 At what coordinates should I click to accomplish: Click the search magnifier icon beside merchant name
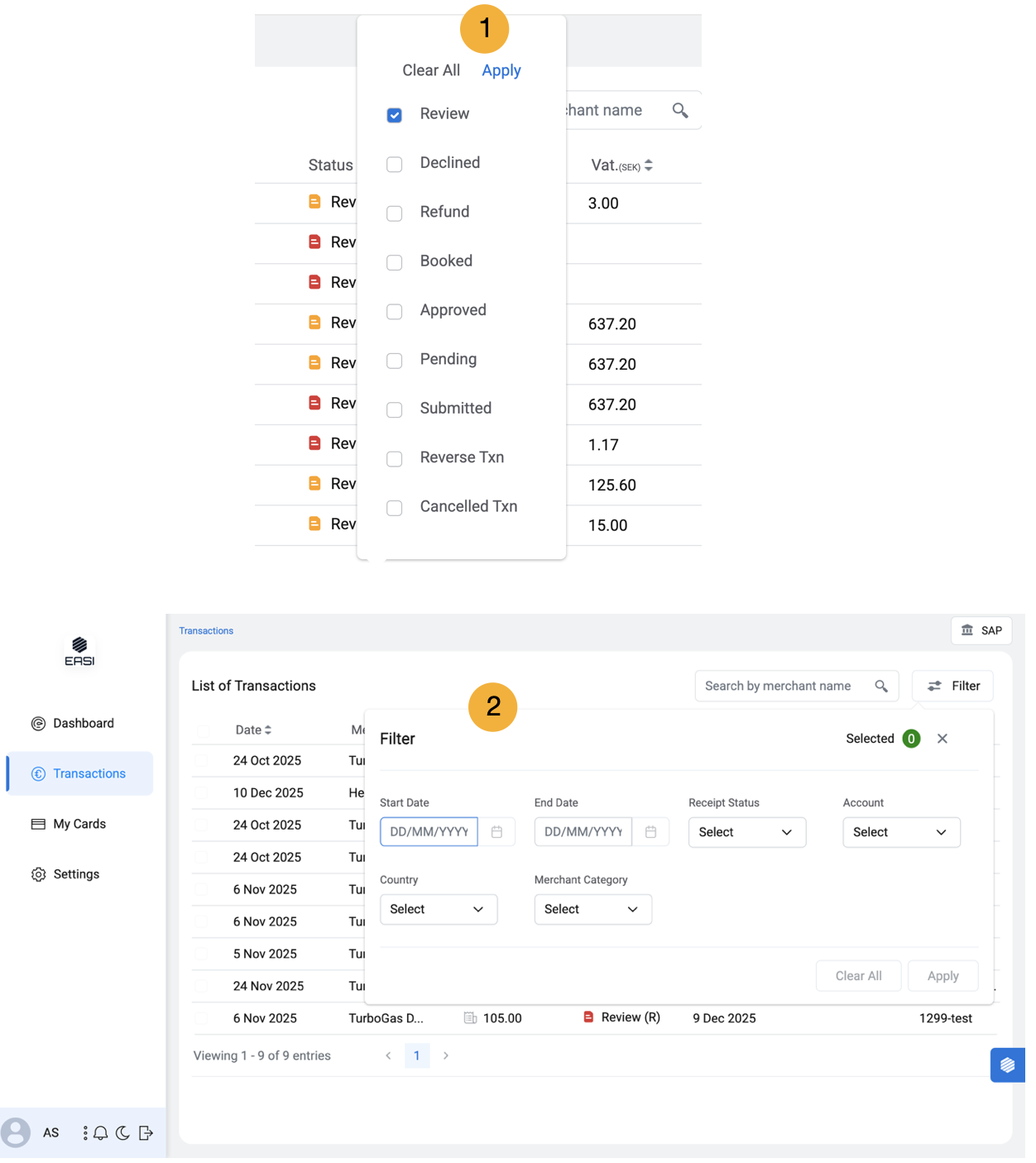880,686
